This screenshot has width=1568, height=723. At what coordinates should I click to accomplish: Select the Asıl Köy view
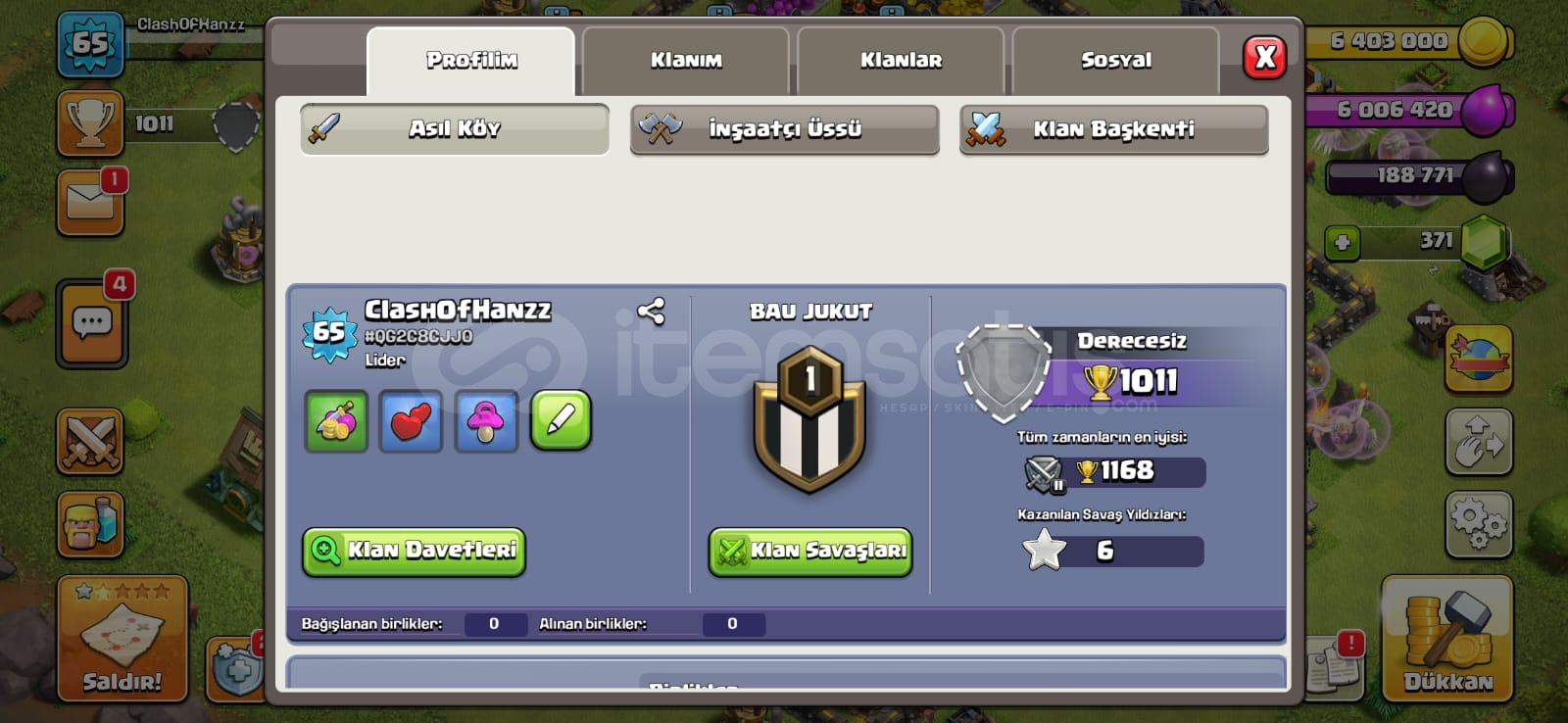tap(455, 129)
